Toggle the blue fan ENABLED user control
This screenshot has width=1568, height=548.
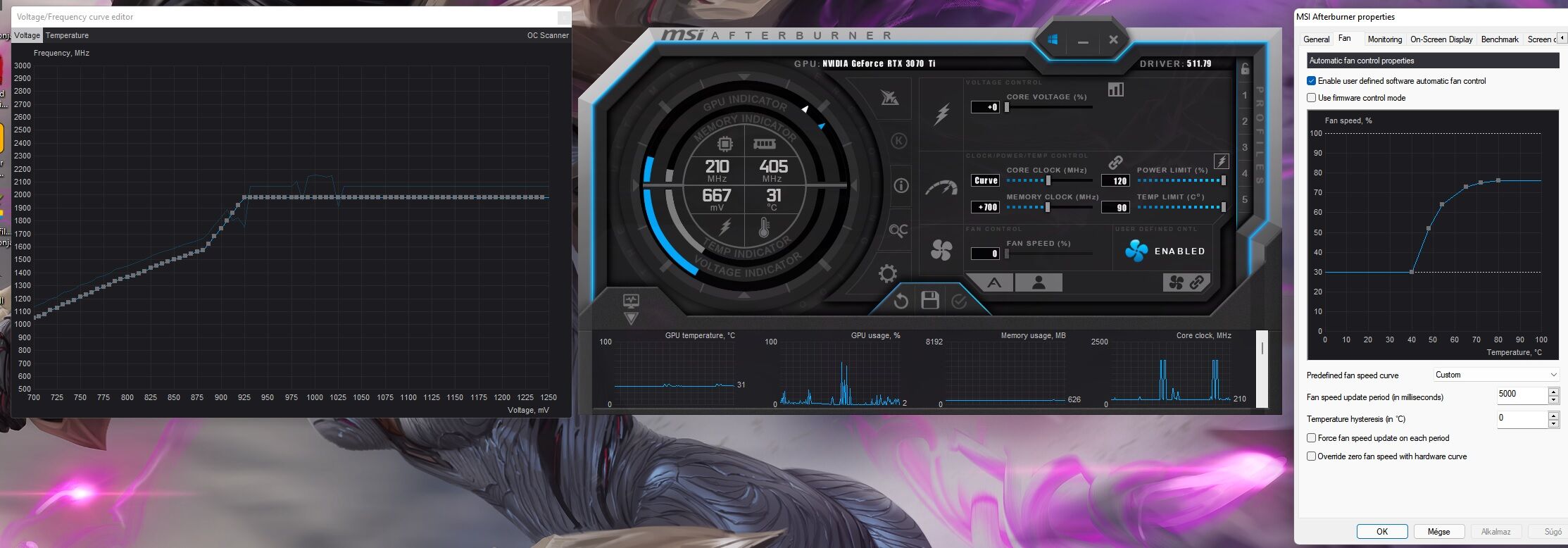pos(1165,251)
